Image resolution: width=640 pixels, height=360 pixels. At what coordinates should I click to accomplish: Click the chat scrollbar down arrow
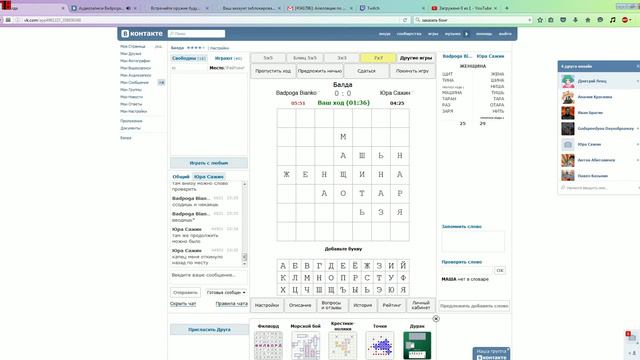[x=244, y=264]
